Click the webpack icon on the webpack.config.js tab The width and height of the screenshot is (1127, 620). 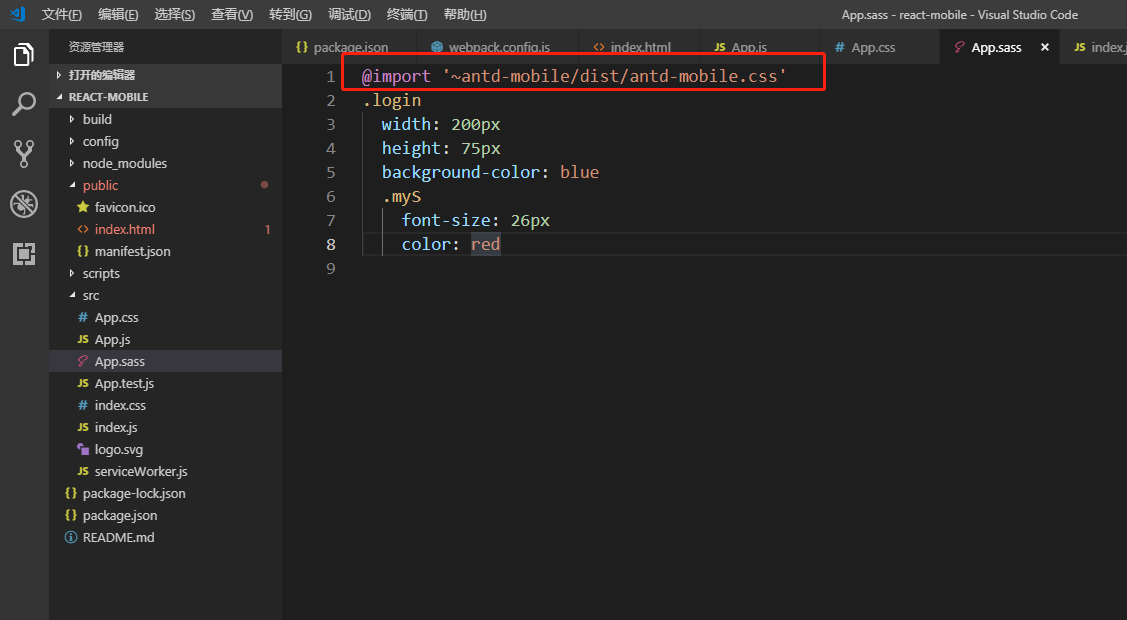tap(437, 46)
